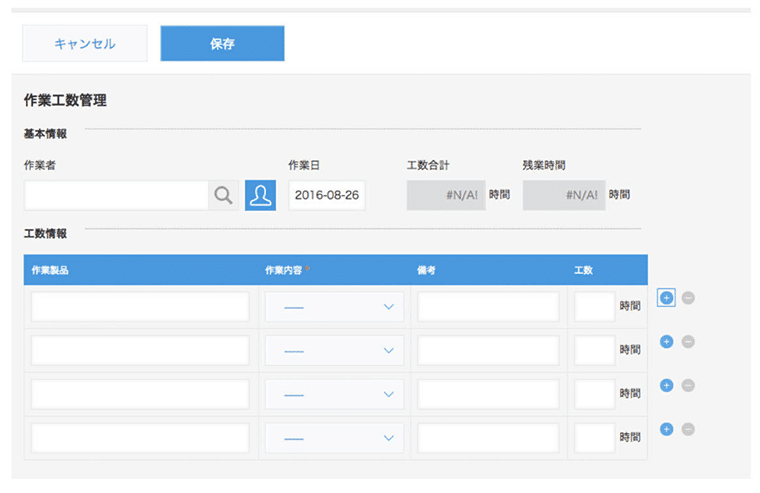This screenshot has width=760, height=493.
Task: Open the 作業内容 dropdown in second row
Action: pyautogui.click(x=335, y=351)
